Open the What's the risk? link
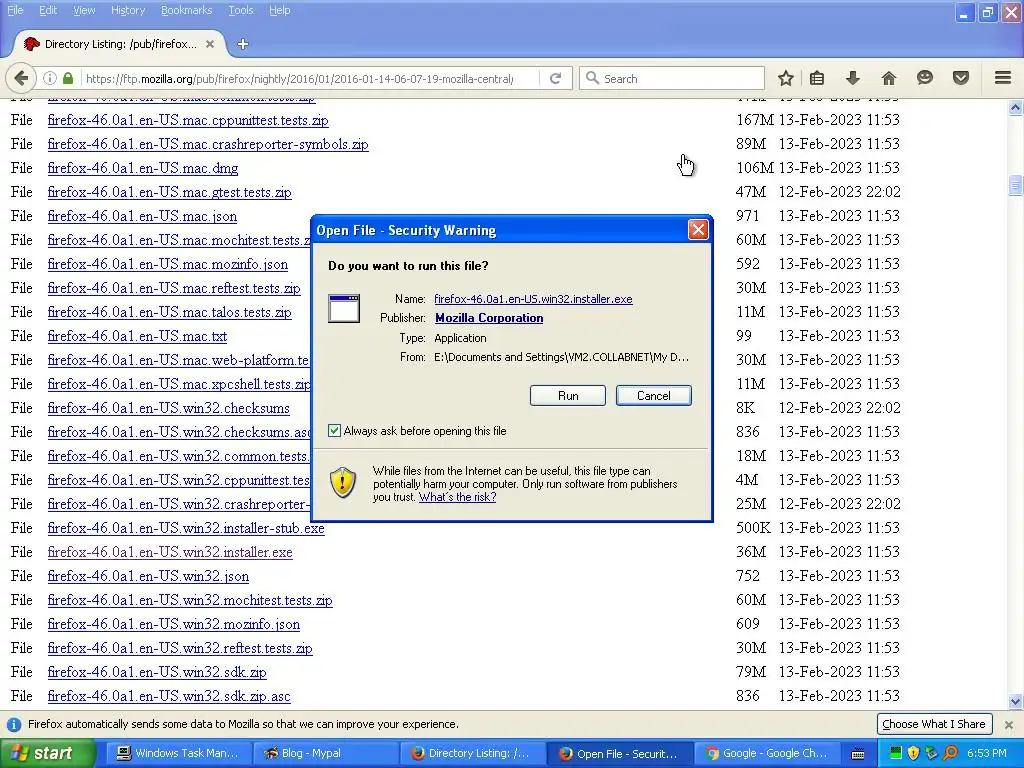The height and width of the screenshot is (768, 1024). 457,497
